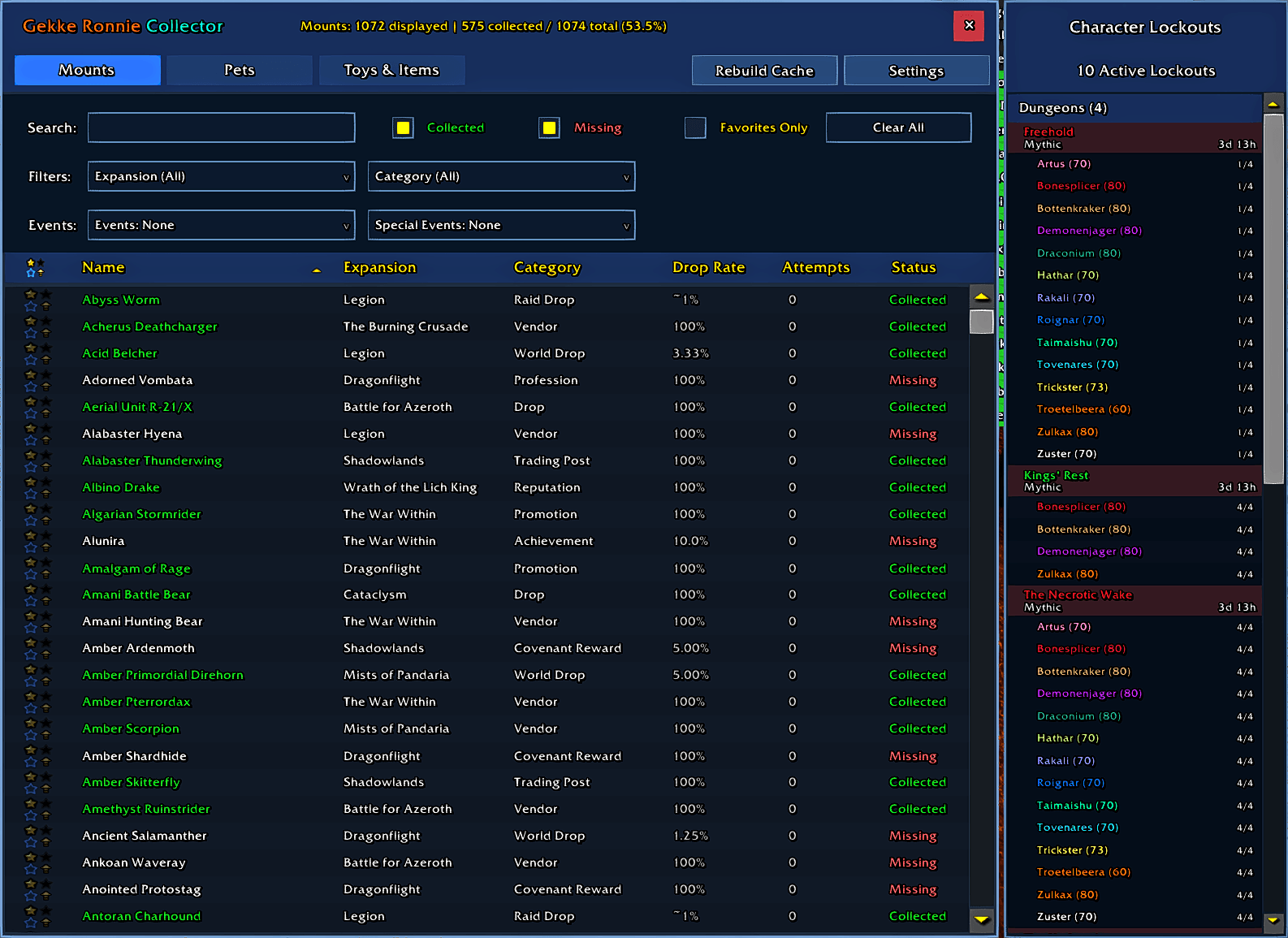
Task: Click into the Search input field
Action: pos(221,128)
